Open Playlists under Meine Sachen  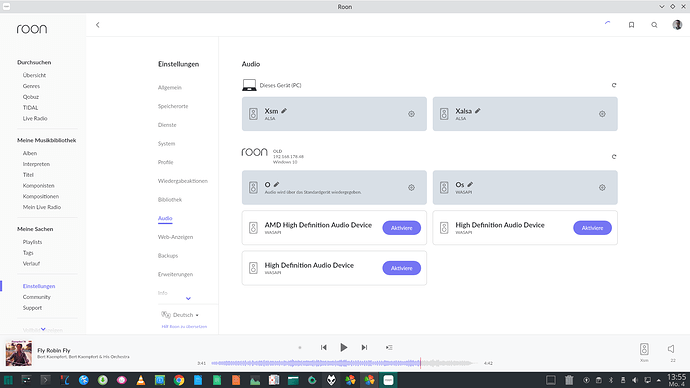point(33,242)
